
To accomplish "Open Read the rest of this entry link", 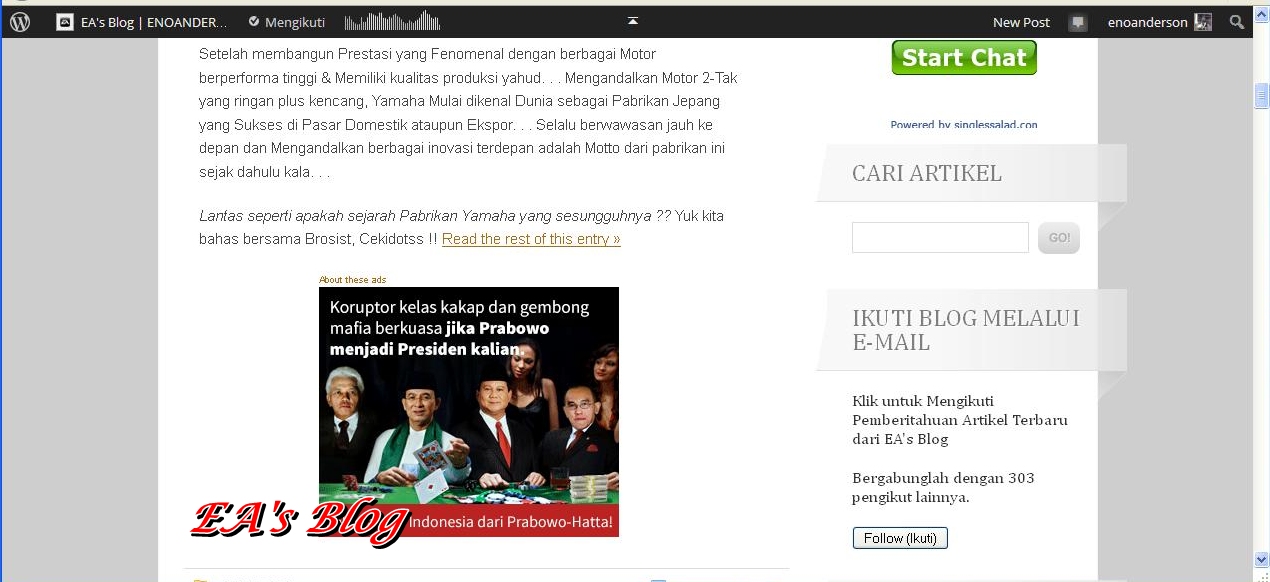I will tap(531, 239).
